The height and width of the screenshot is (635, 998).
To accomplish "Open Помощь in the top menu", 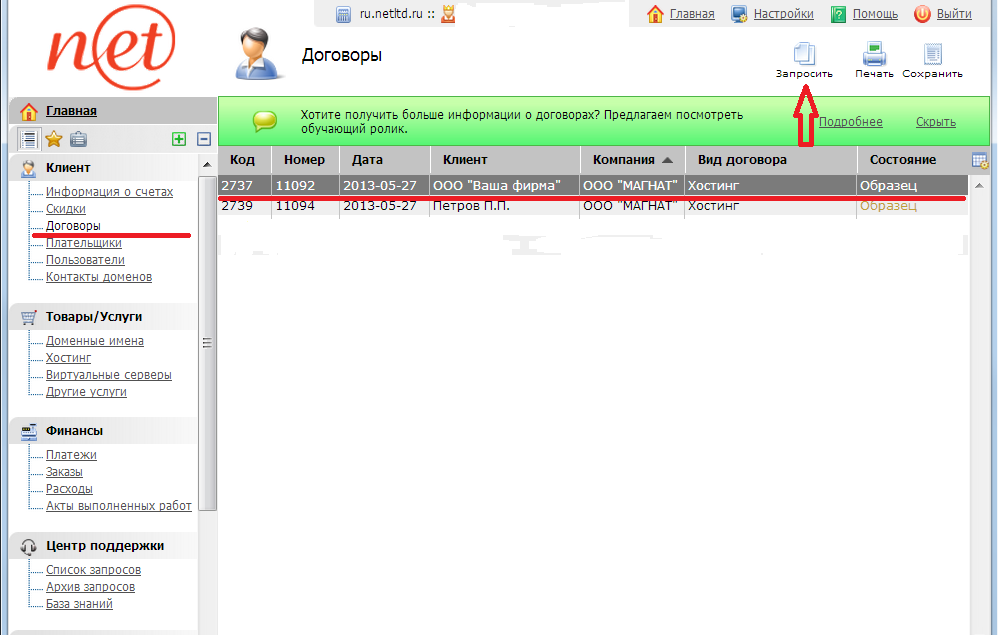I will [x=874, y=14].
